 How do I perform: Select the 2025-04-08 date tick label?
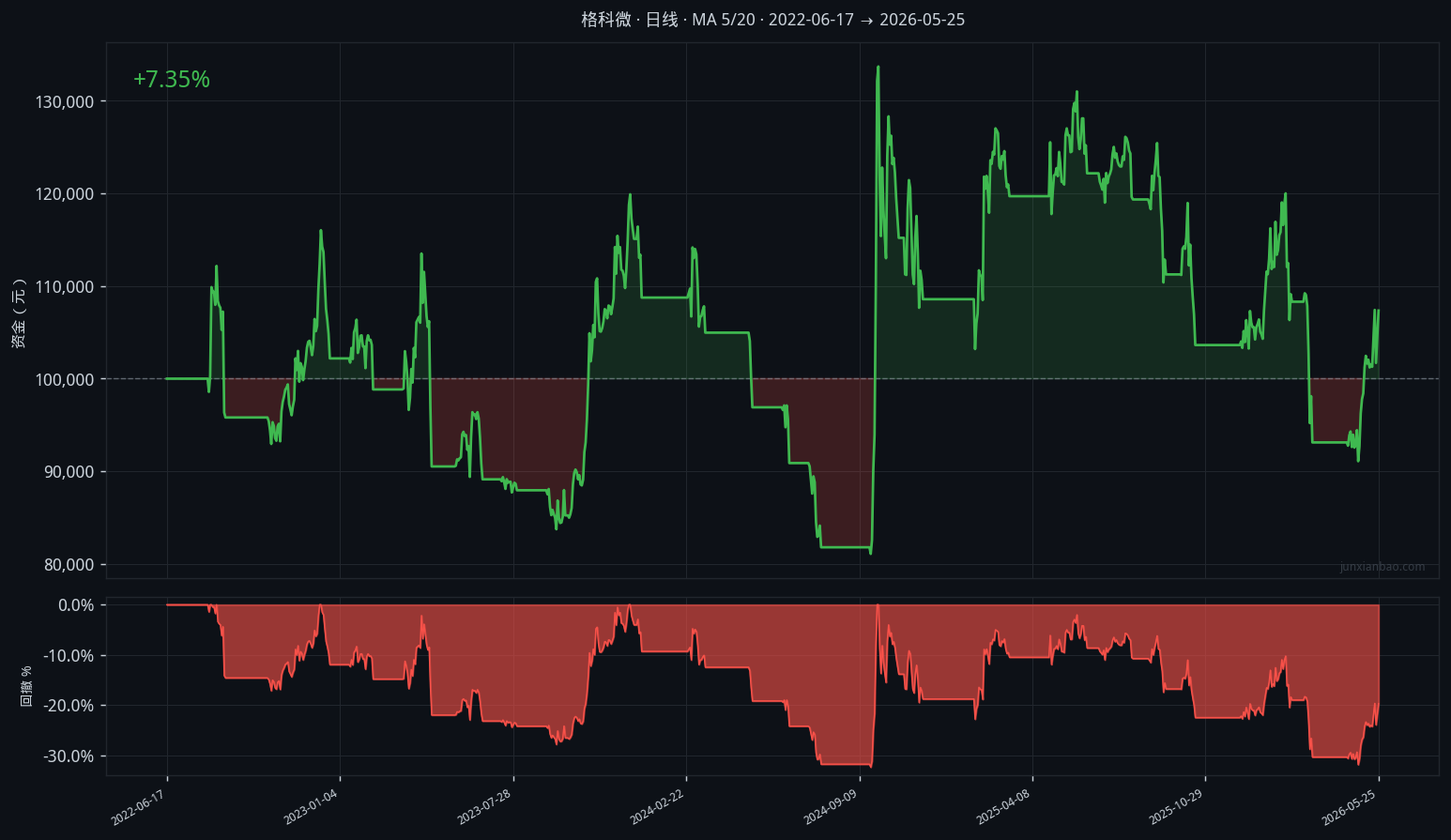click(1003, 808)
